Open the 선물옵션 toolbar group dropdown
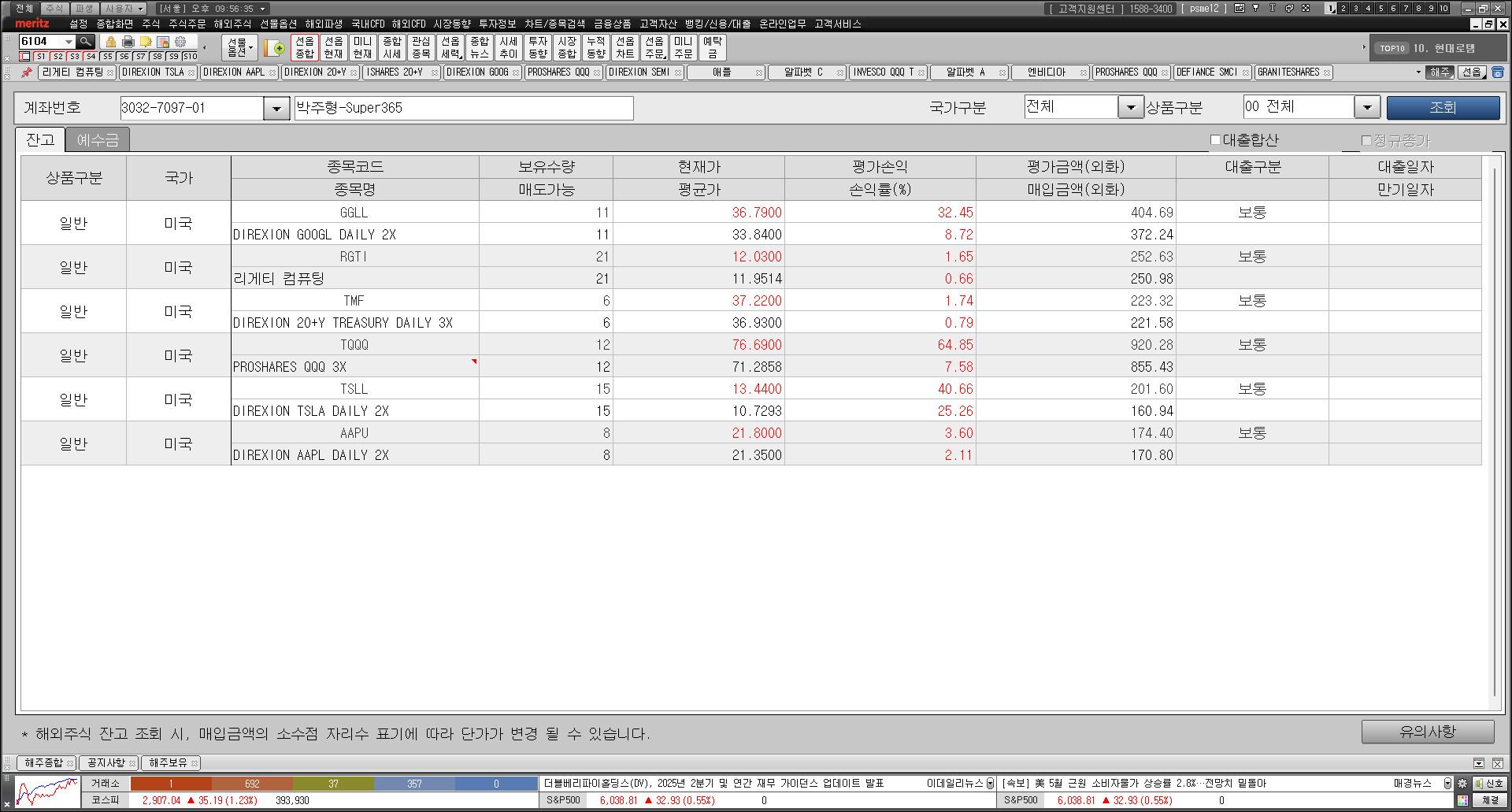 click(239, 47)
